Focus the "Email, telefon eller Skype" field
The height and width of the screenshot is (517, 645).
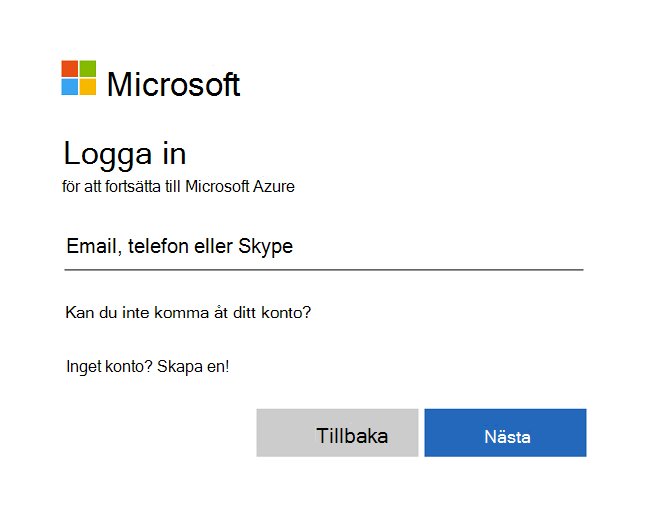pyautogui.click(x=323, y=246)
